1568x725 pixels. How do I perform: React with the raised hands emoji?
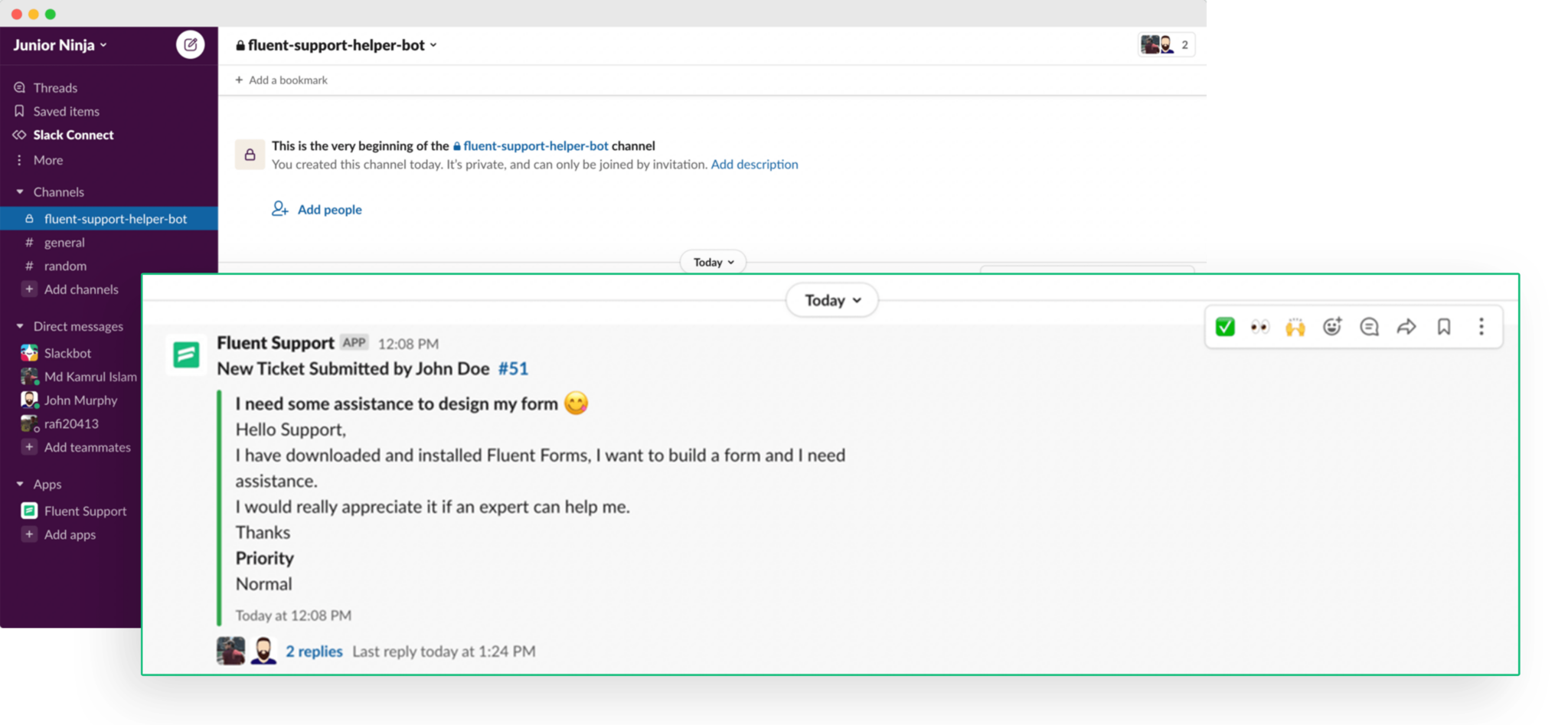[1296, 326]
